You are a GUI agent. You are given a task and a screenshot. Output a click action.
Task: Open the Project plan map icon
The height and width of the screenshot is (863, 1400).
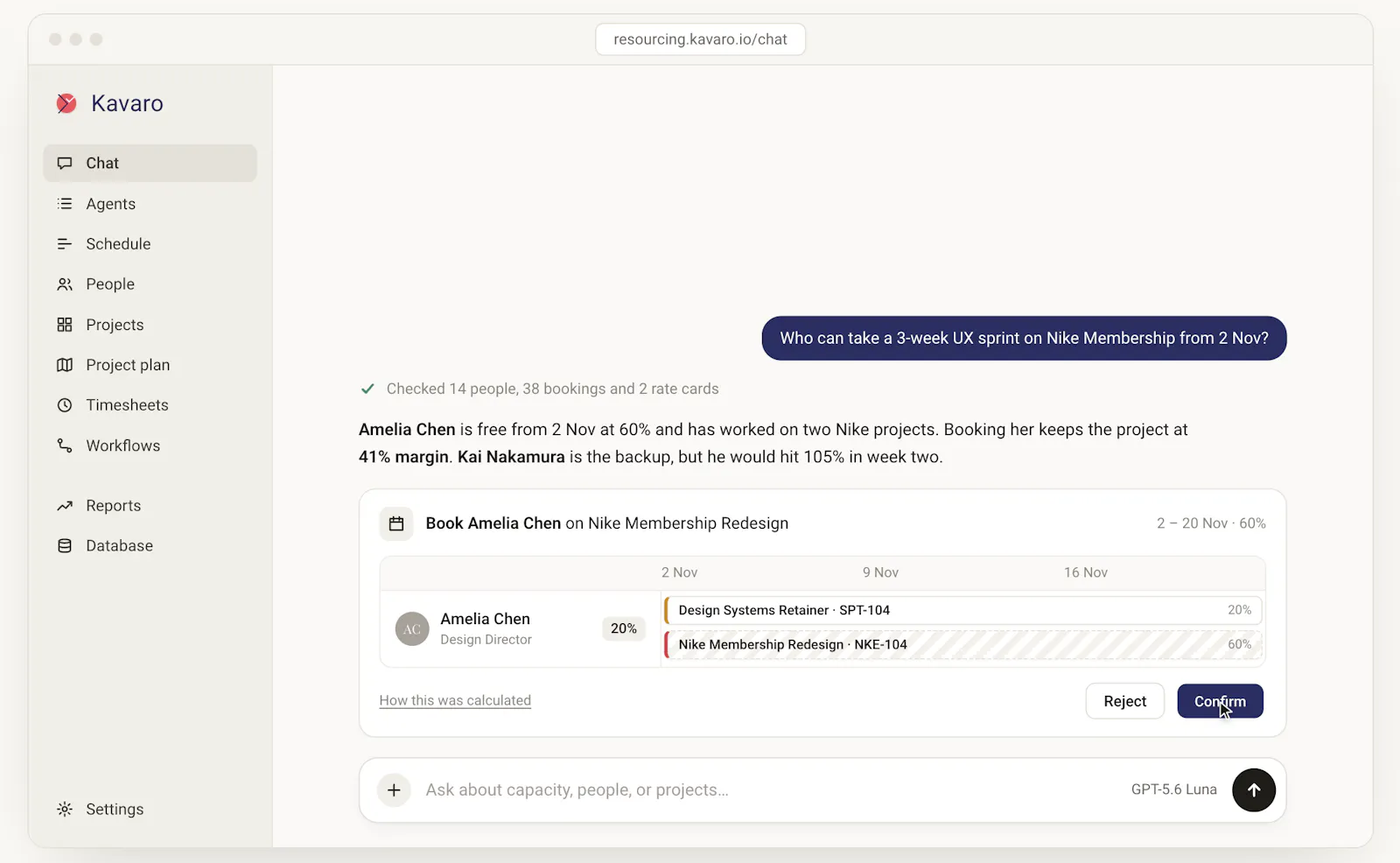(x=65, y=365)
